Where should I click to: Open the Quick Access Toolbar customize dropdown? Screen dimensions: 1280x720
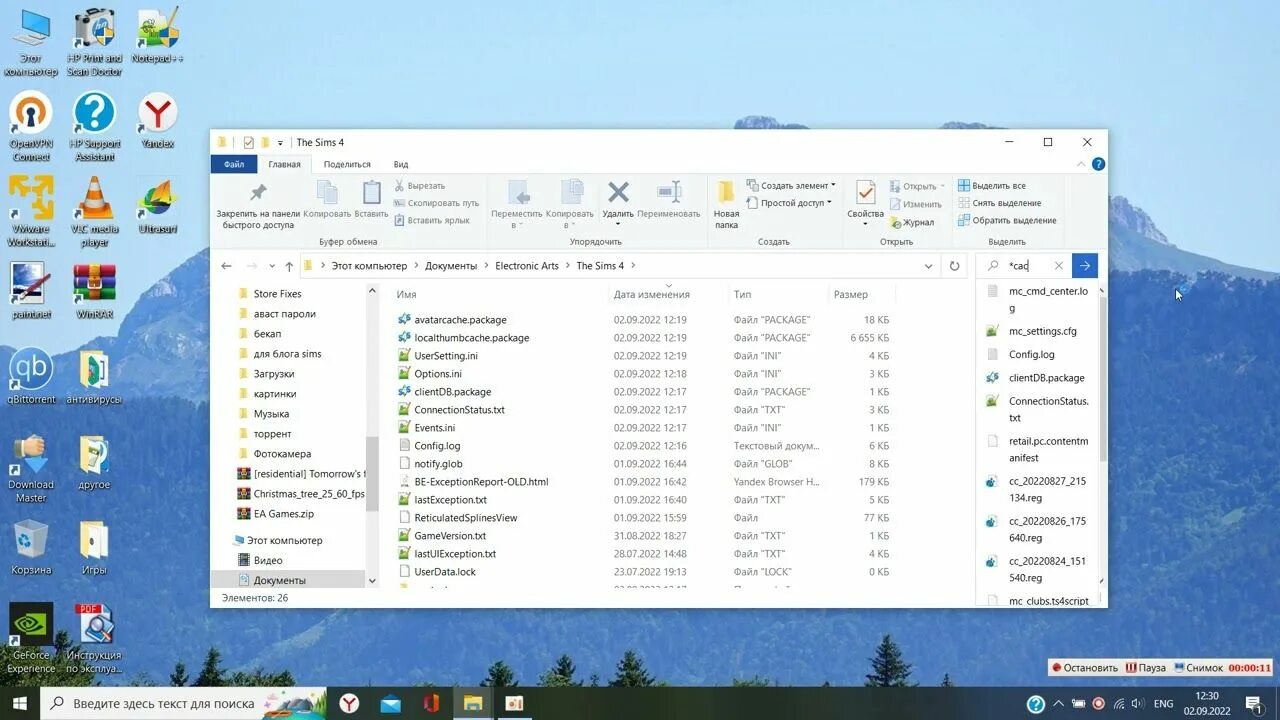[x=280, y=143]
